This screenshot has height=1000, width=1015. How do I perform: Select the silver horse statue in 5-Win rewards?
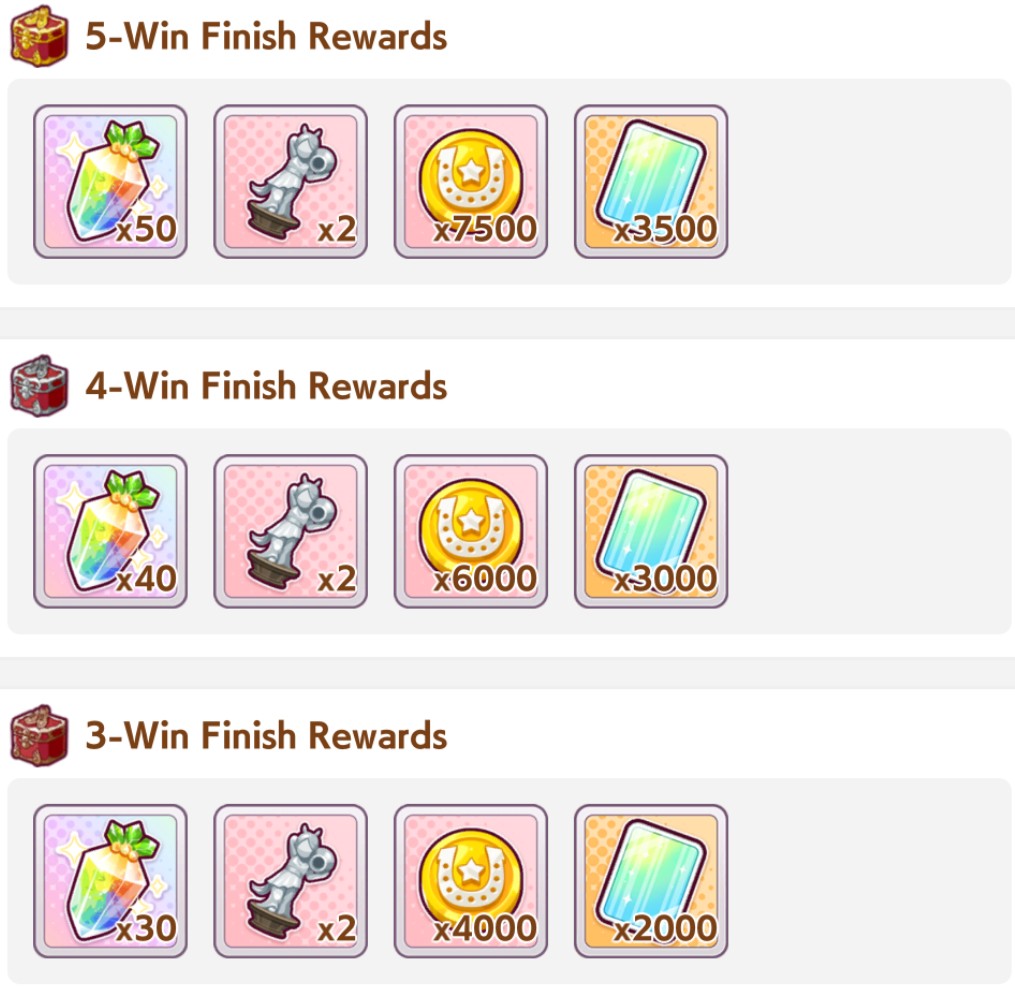click(x=291, y=181)
